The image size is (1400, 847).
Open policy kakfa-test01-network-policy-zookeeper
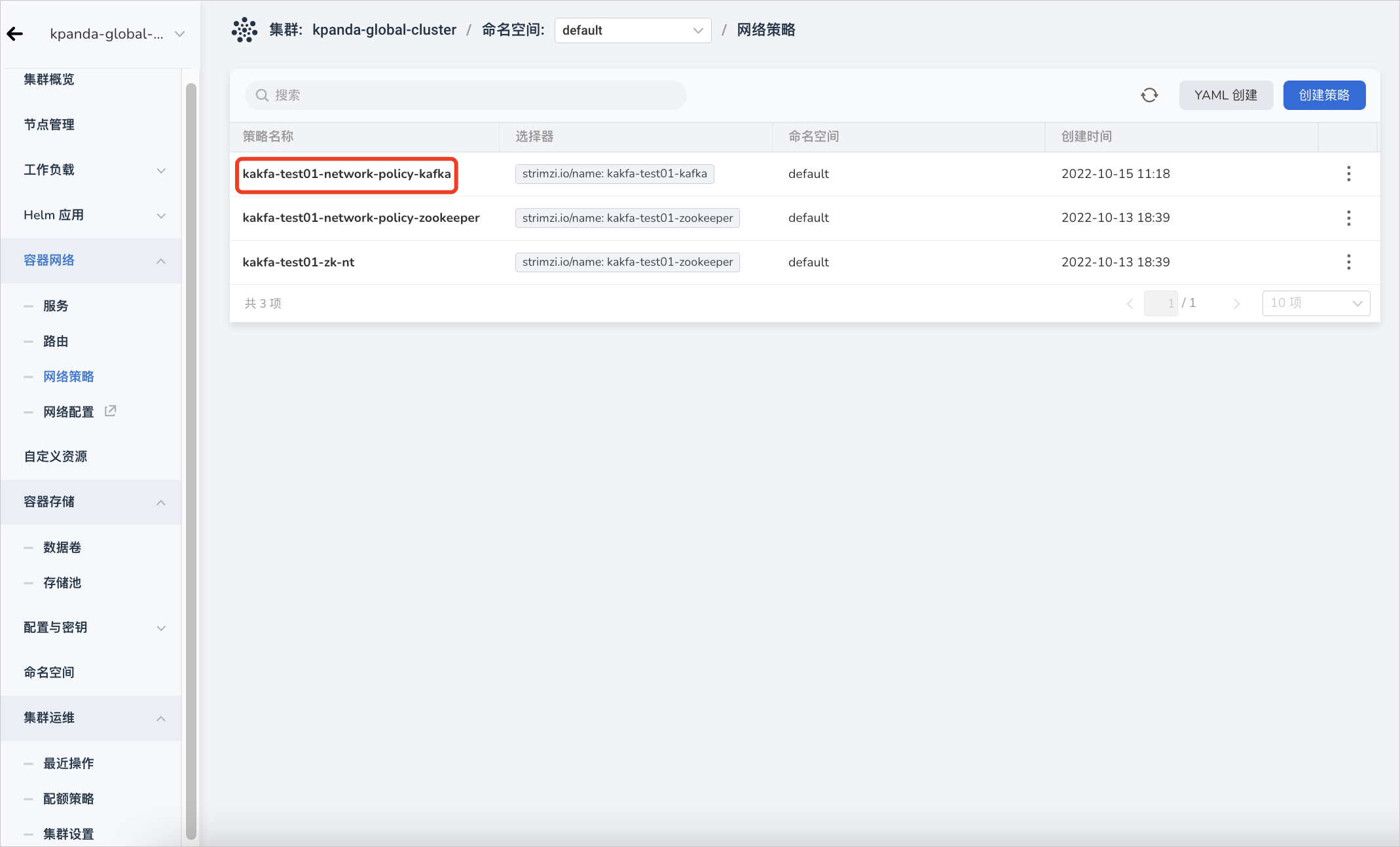click(361, 218)
